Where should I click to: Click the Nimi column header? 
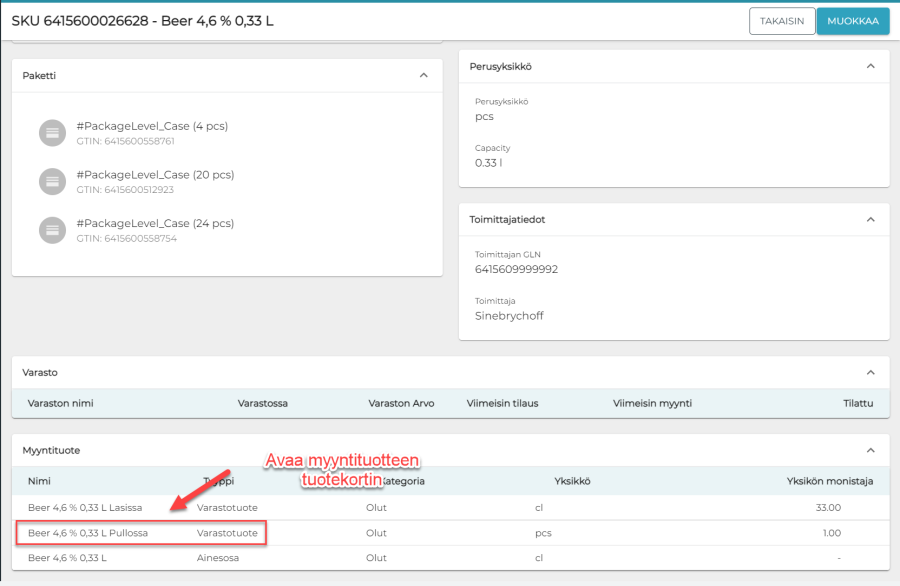[39, 481]
